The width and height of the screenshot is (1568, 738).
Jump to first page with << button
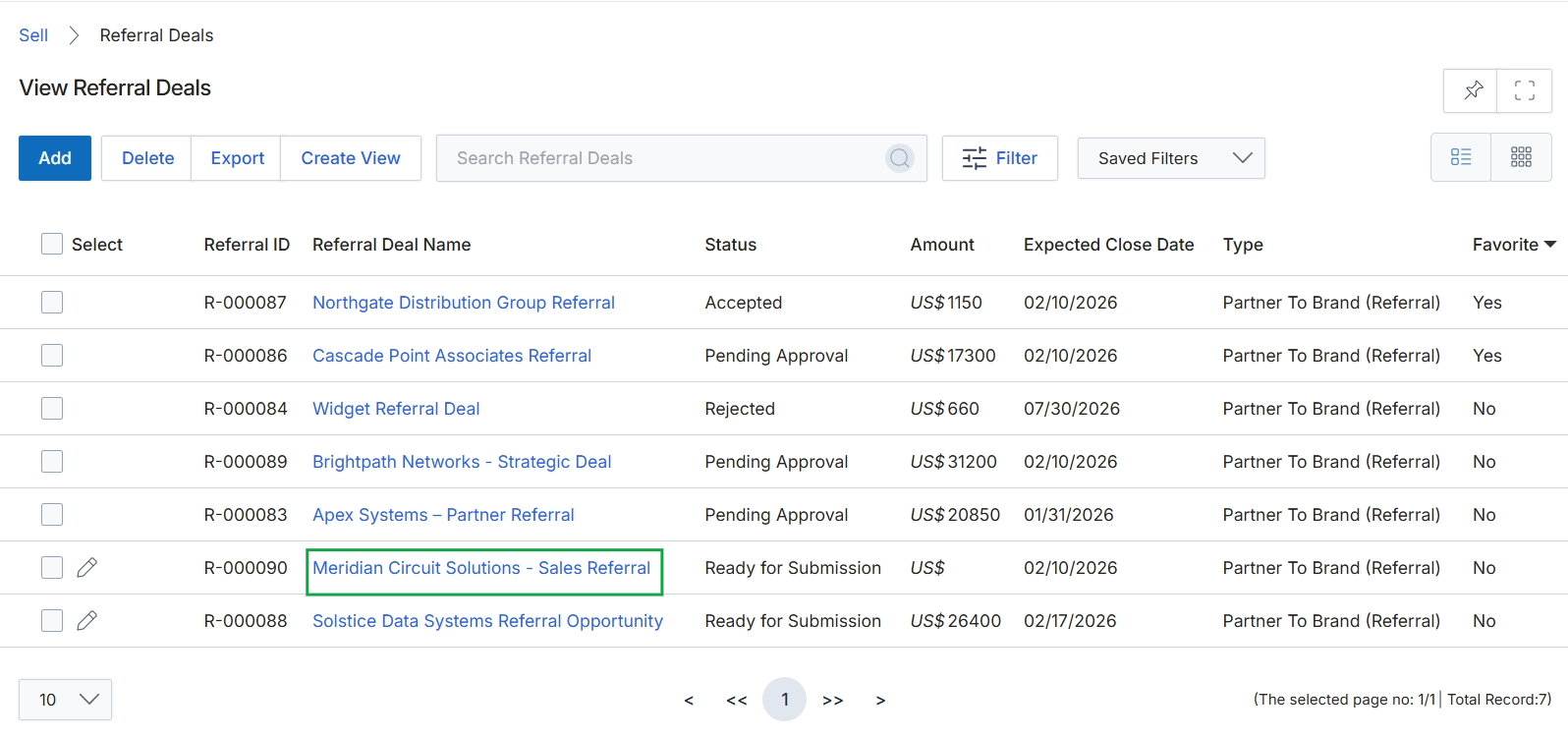click(x=737, y=700)
